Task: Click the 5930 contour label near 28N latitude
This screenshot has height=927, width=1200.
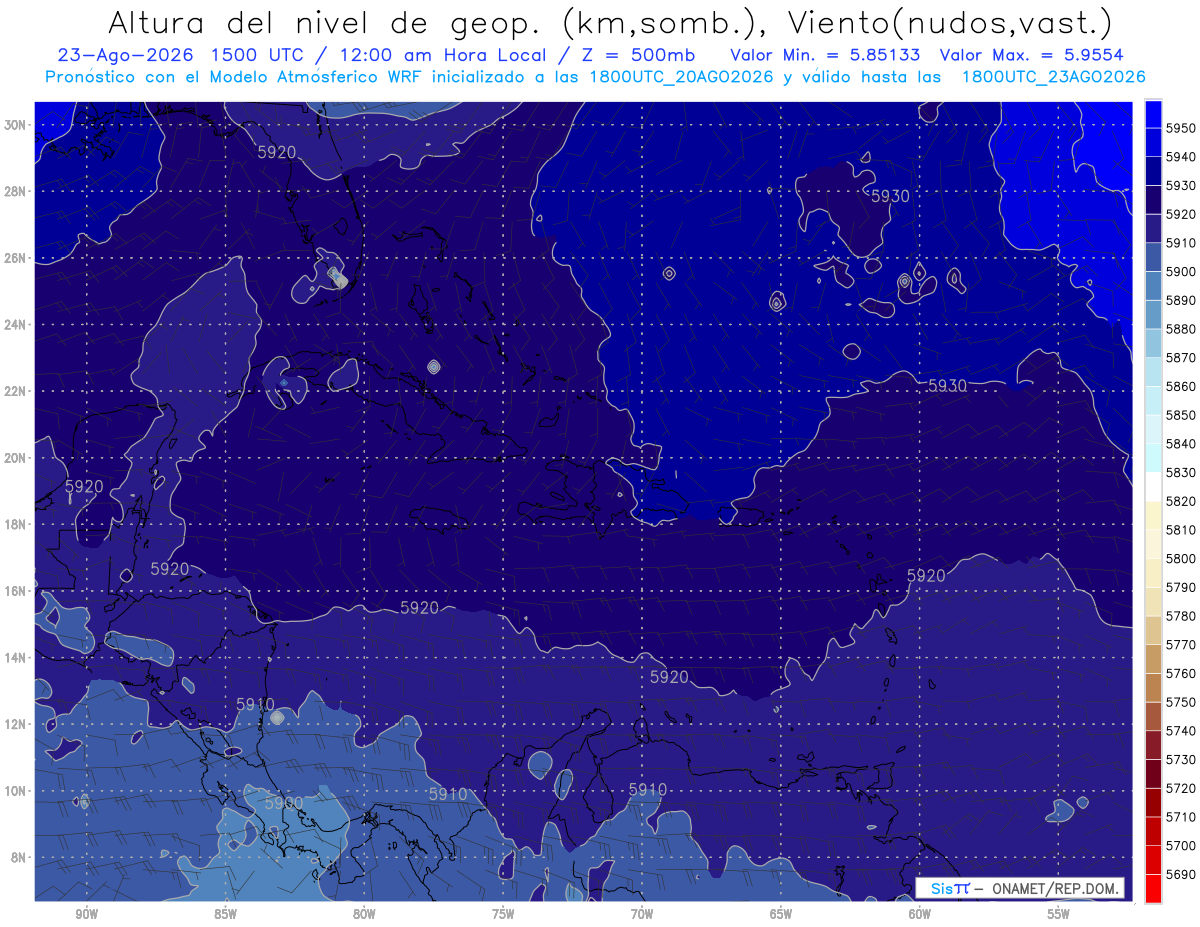Action: click(890, 196)
